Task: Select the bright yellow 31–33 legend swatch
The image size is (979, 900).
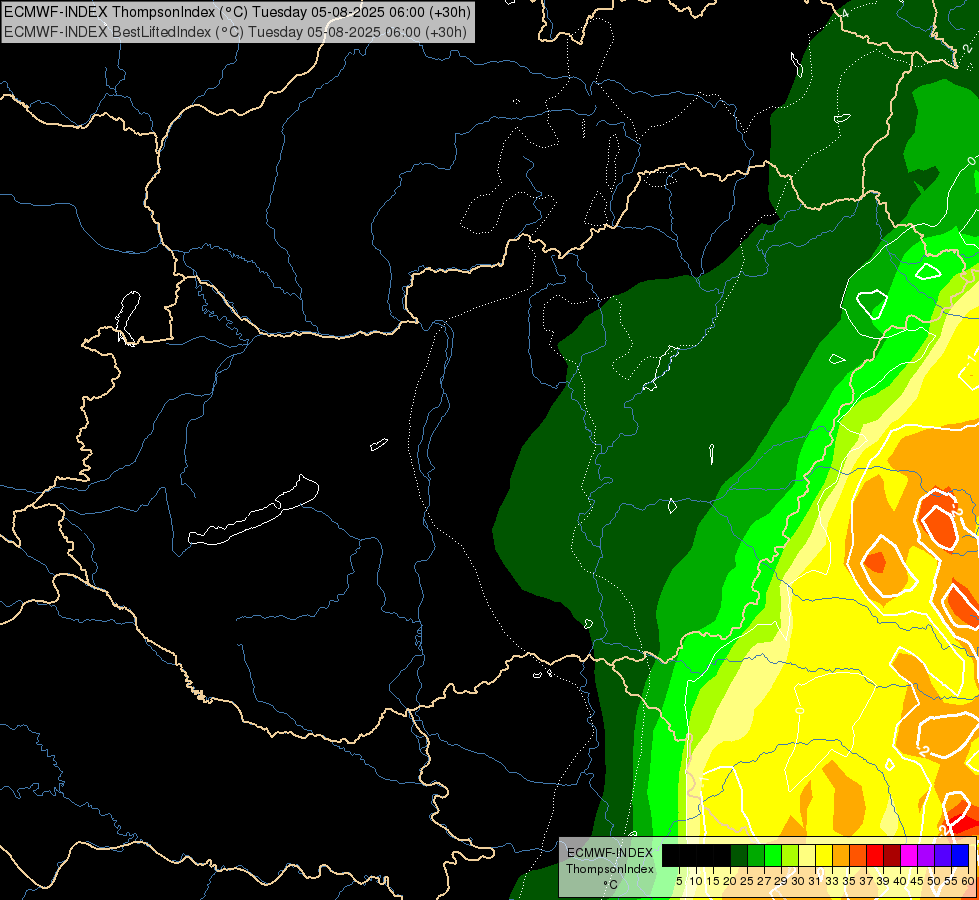Action: pyautogui.click(x=824, y=856)
